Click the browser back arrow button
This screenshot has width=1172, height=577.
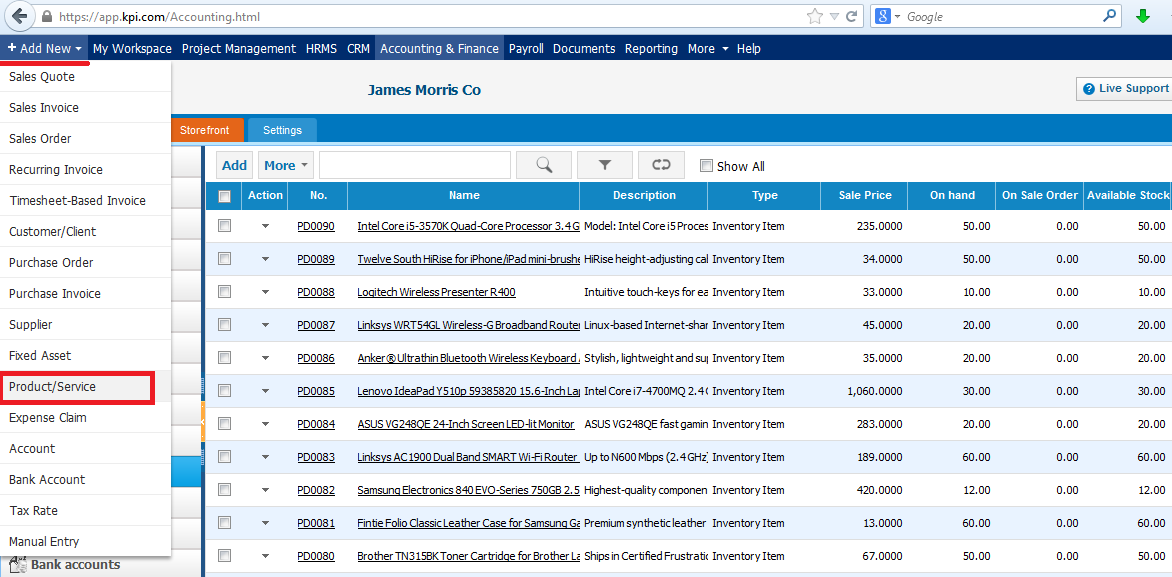18,16
